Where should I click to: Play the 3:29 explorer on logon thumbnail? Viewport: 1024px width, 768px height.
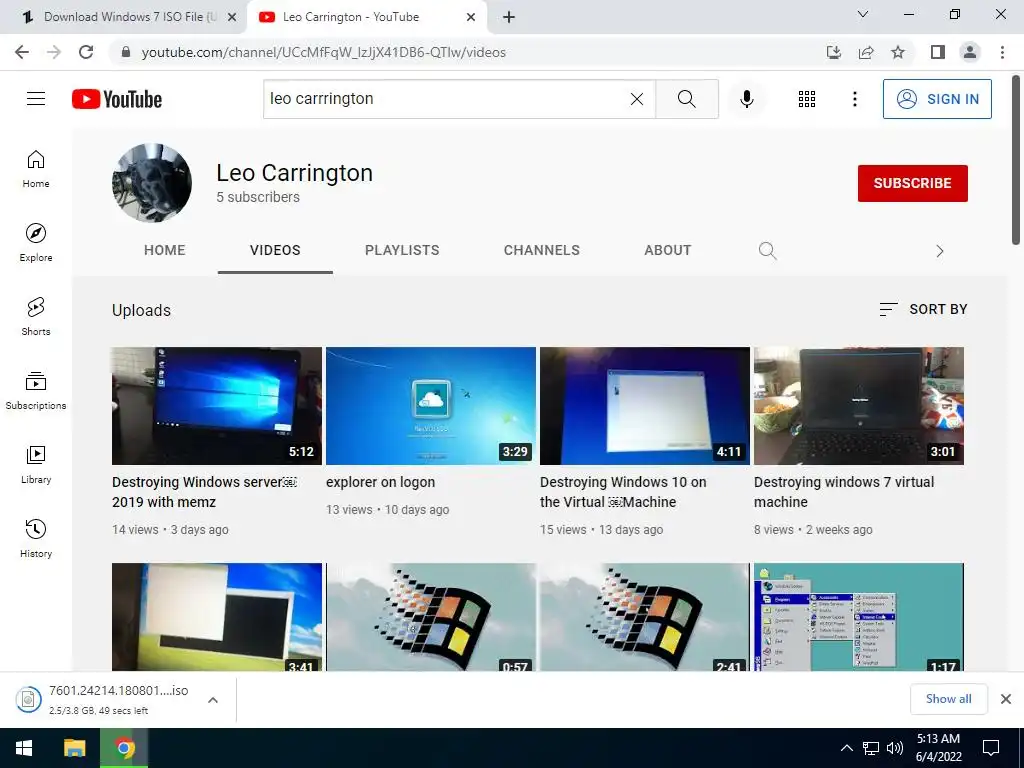[x=431, y=406]
